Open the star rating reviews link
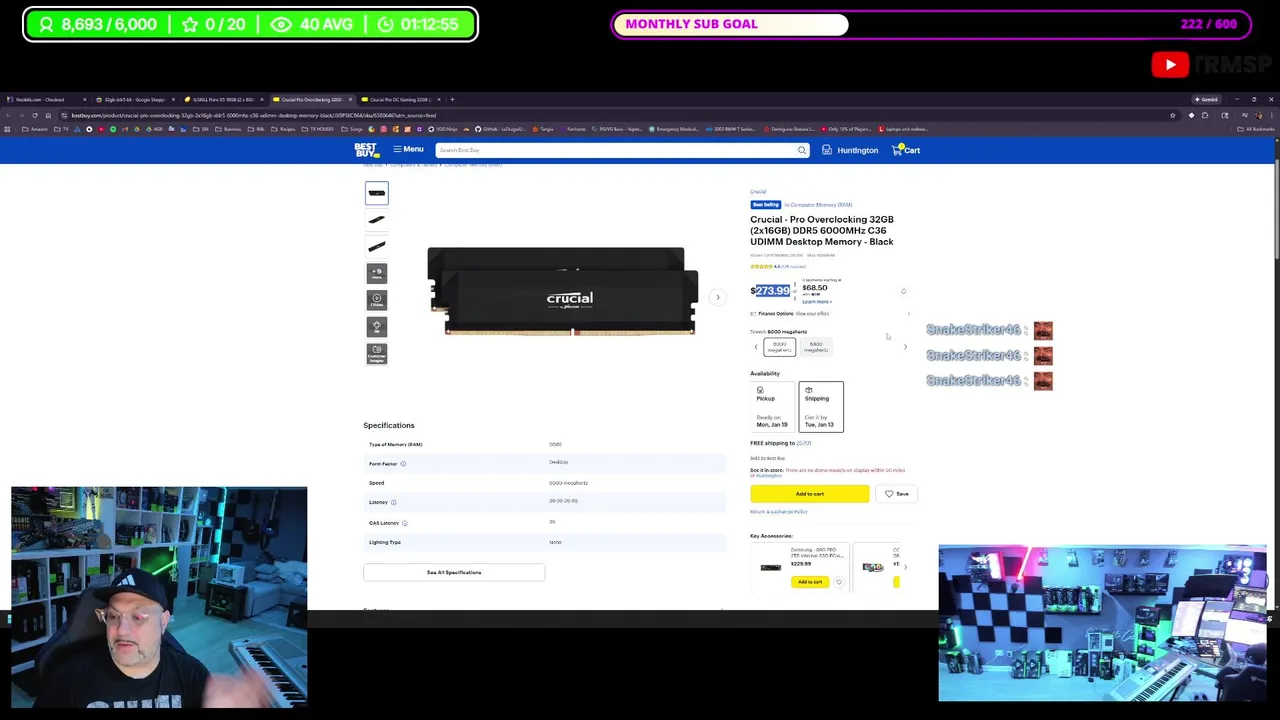The height and width of the screenshot is (720, 1280). coord(778,267)
